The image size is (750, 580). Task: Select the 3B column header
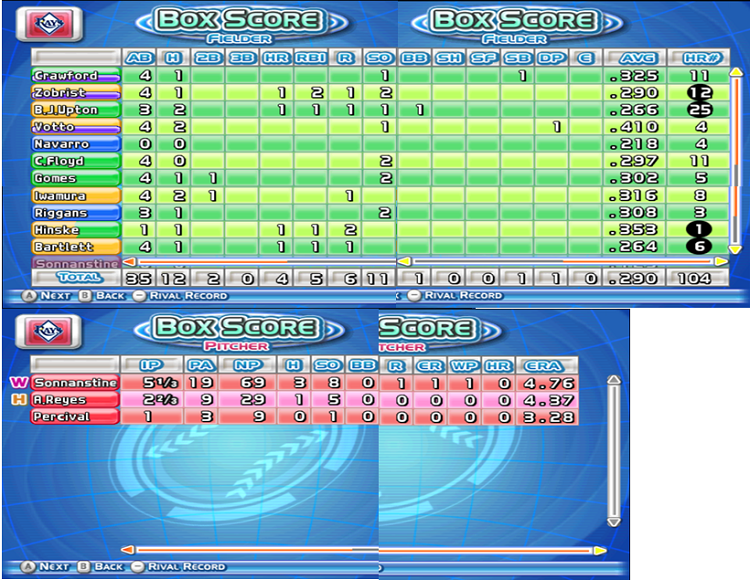pos(243,58)
